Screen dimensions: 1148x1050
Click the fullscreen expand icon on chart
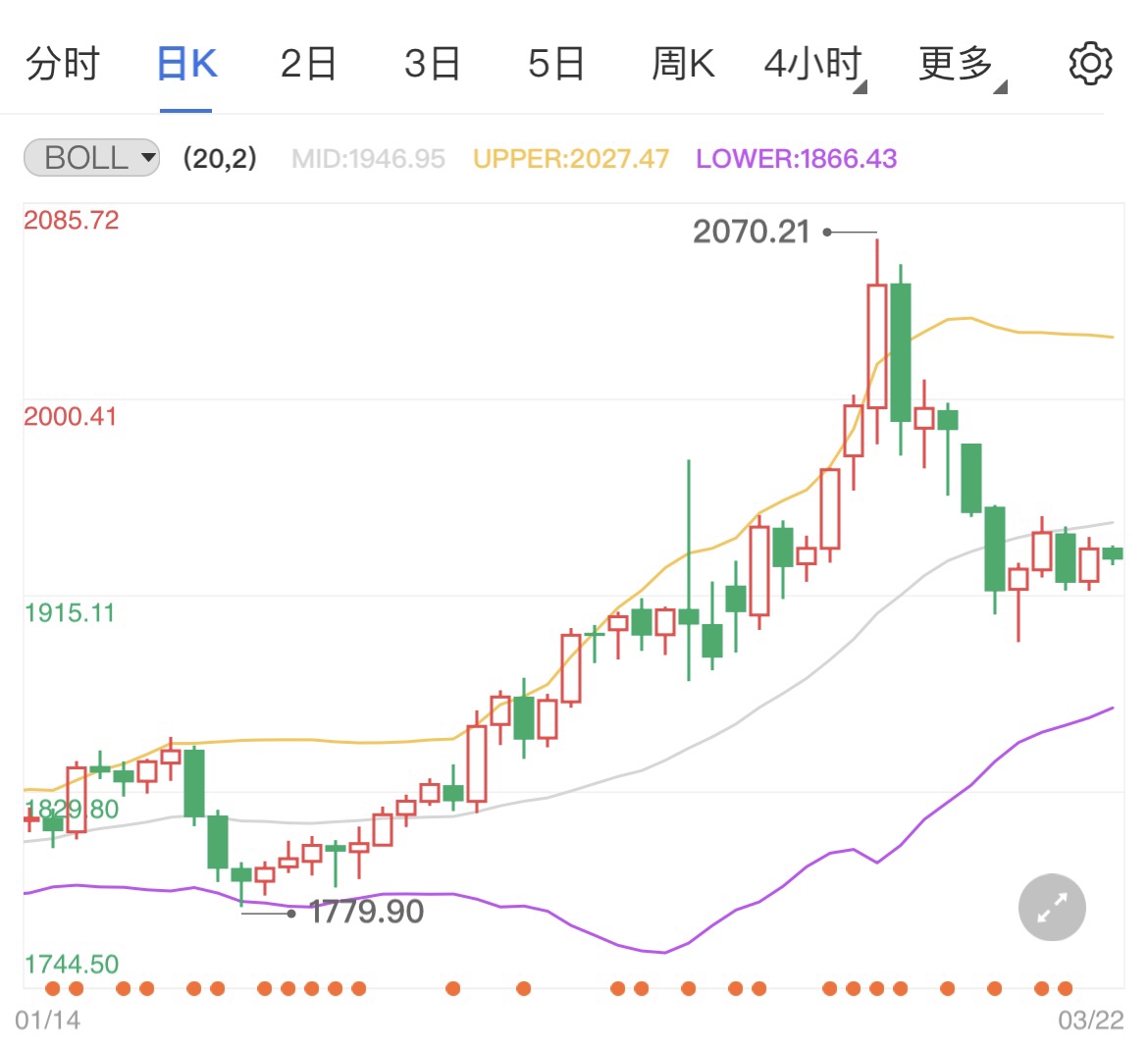(1051, 907)
